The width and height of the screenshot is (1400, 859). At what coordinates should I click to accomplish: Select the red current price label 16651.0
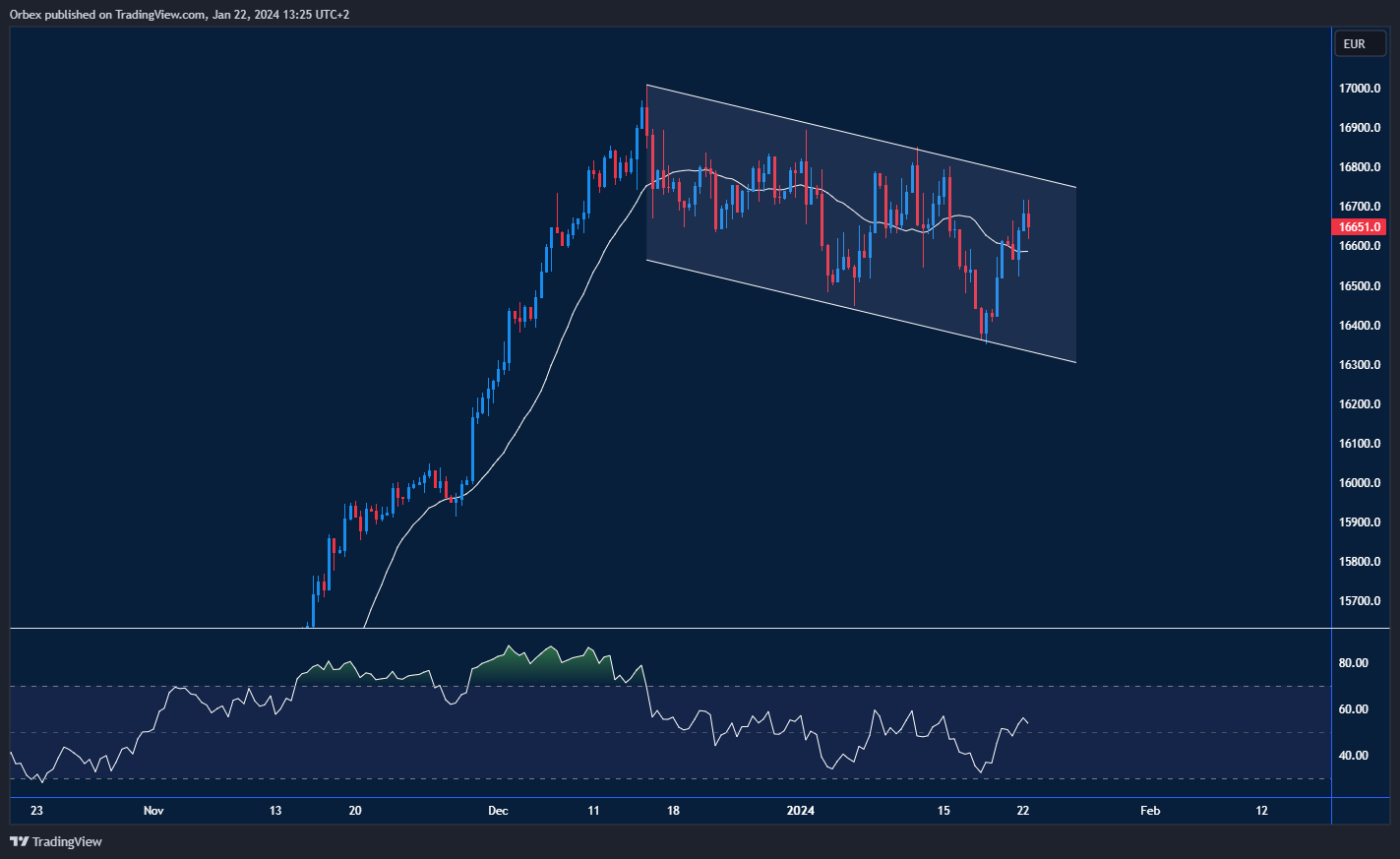1361,226
